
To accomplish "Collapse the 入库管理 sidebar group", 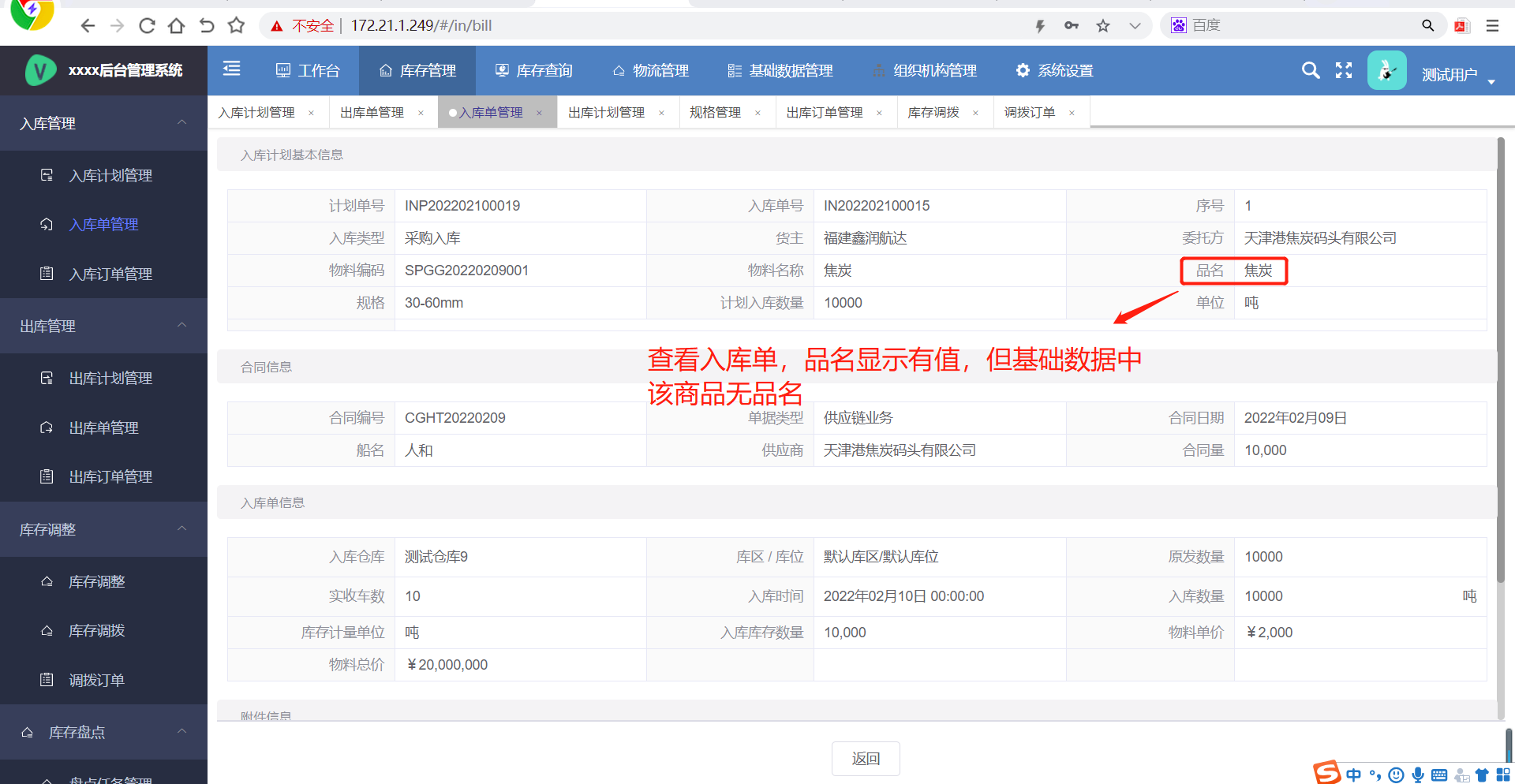I will (103, 123).
